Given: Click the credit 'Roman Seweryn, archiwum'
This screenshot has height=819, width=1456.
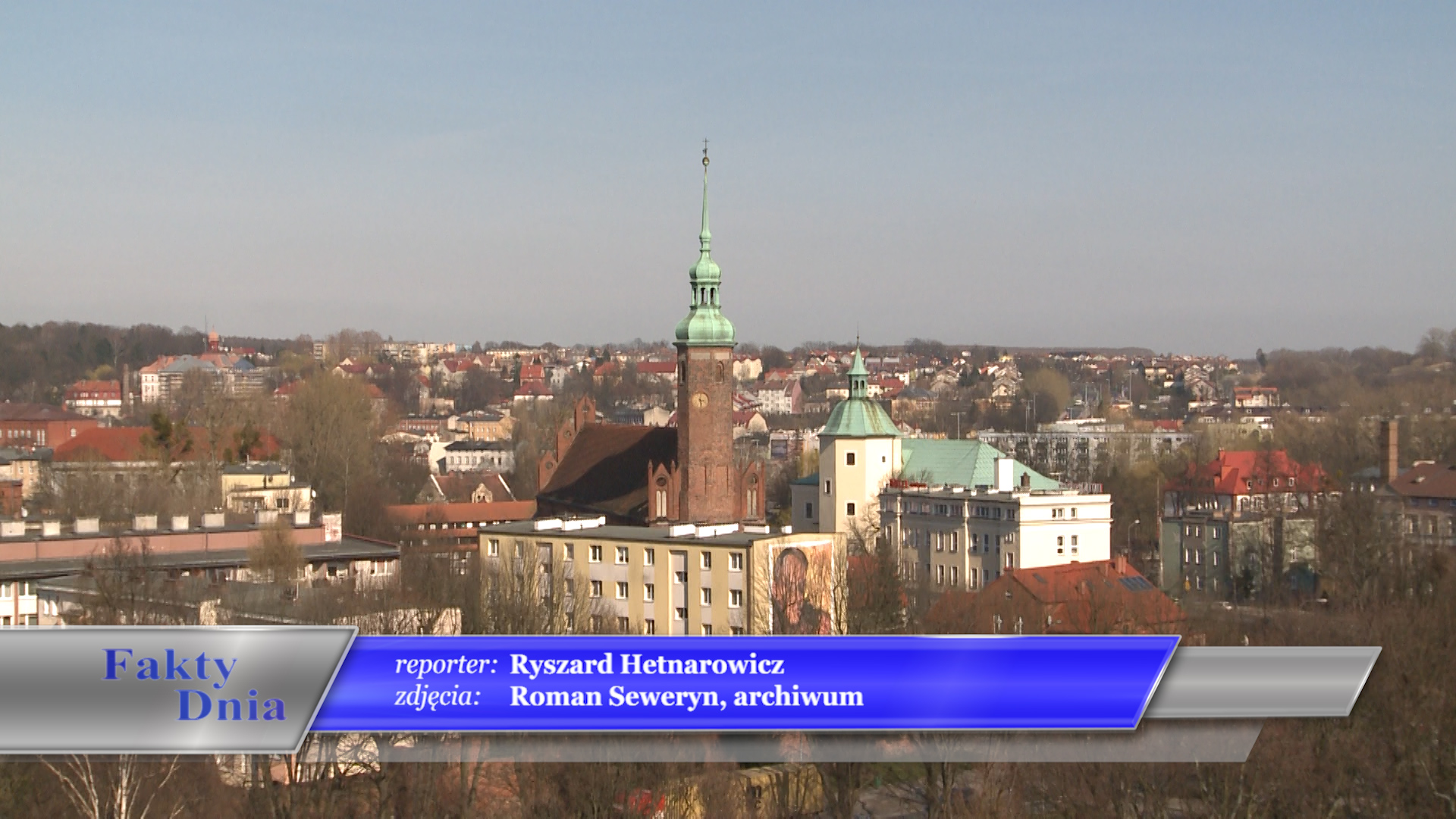Looking at the screenshot, I should [x=686, y=697].
